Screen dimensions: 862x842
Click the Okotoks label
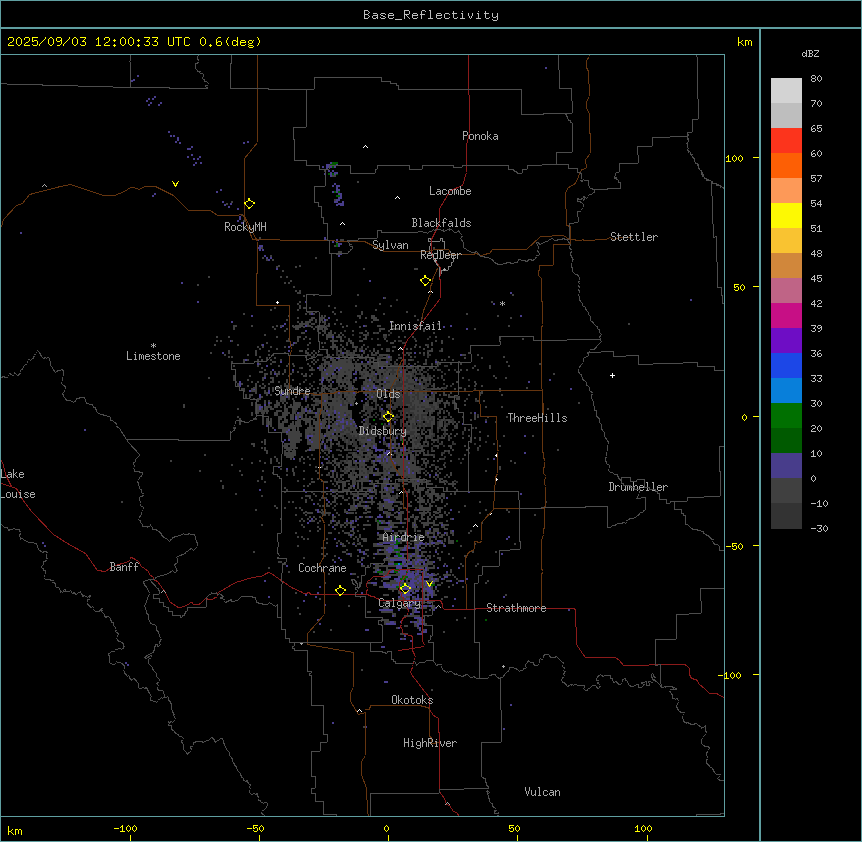click(x=412, y=700)
